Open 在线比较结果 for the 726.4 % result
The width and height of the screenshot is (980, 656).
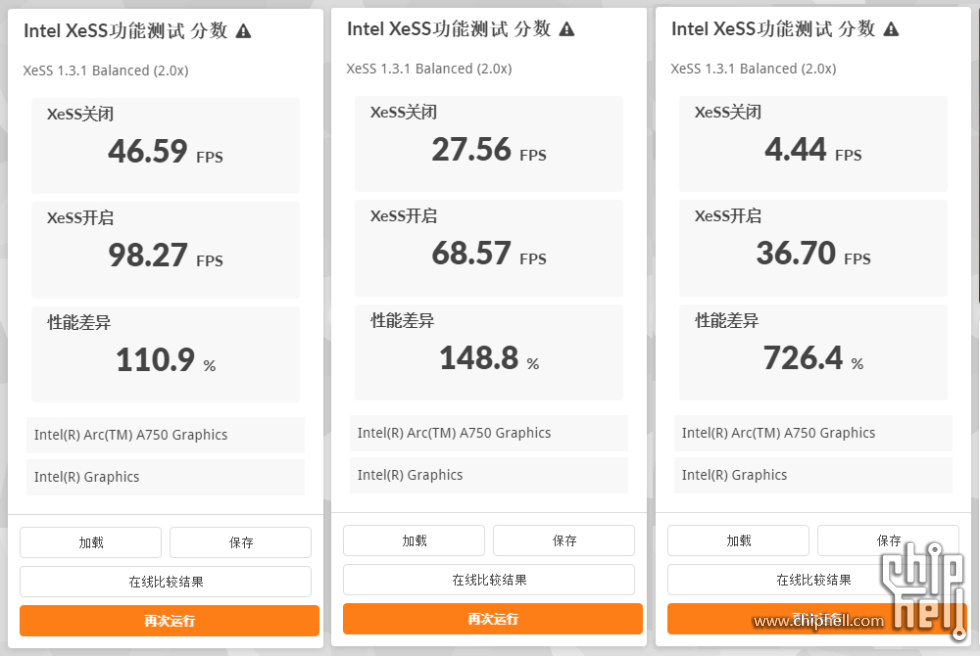tap(813, 580)
